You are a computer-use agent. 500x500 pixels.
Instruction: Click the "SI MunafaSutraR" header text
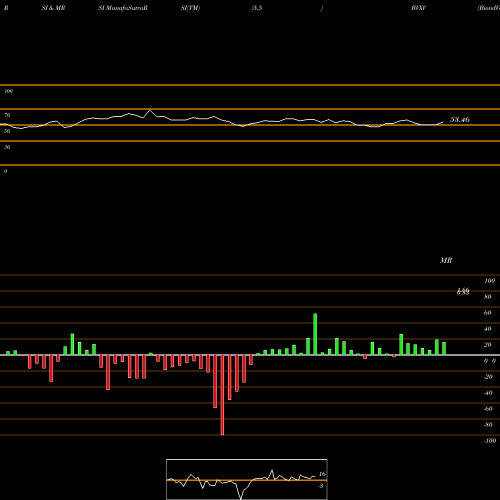123,8
